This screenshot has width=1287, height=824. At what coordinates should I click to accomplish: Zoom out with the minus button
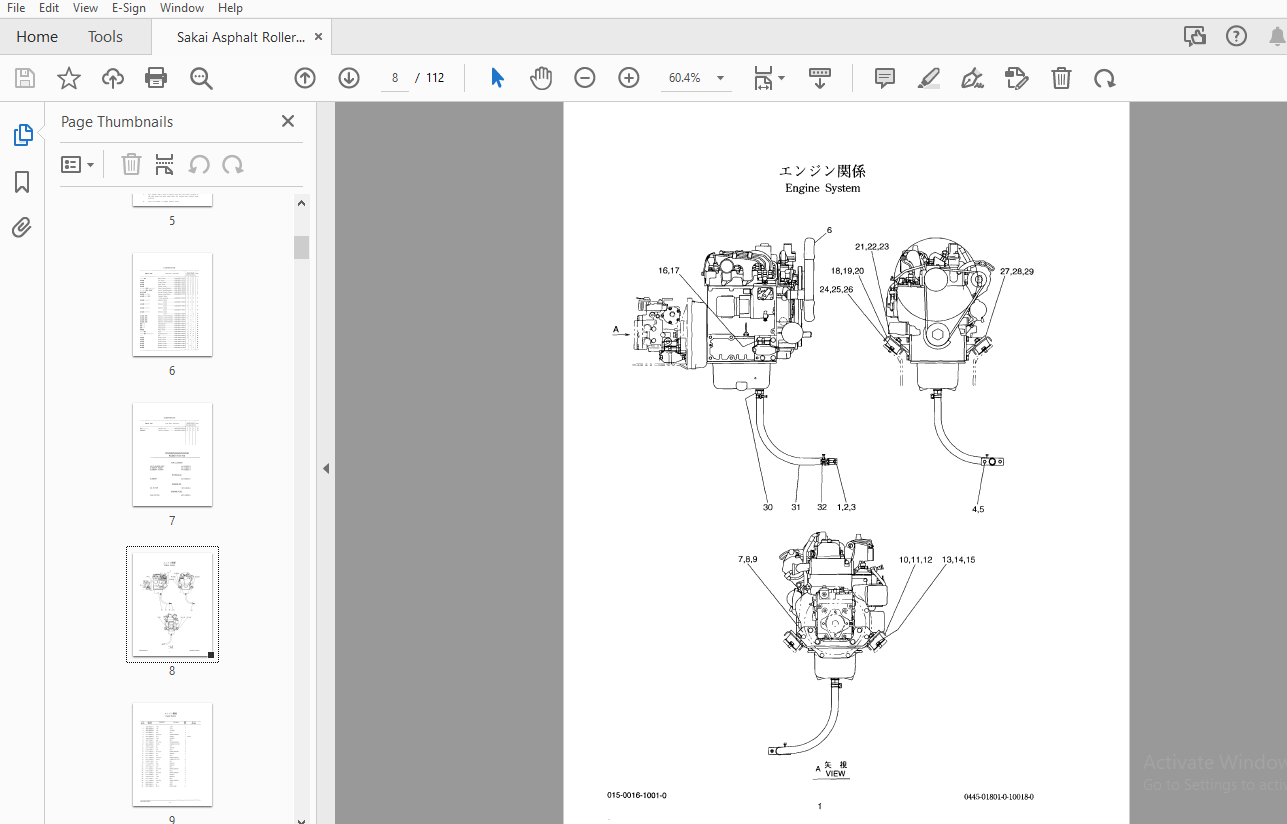click(585, 78)
